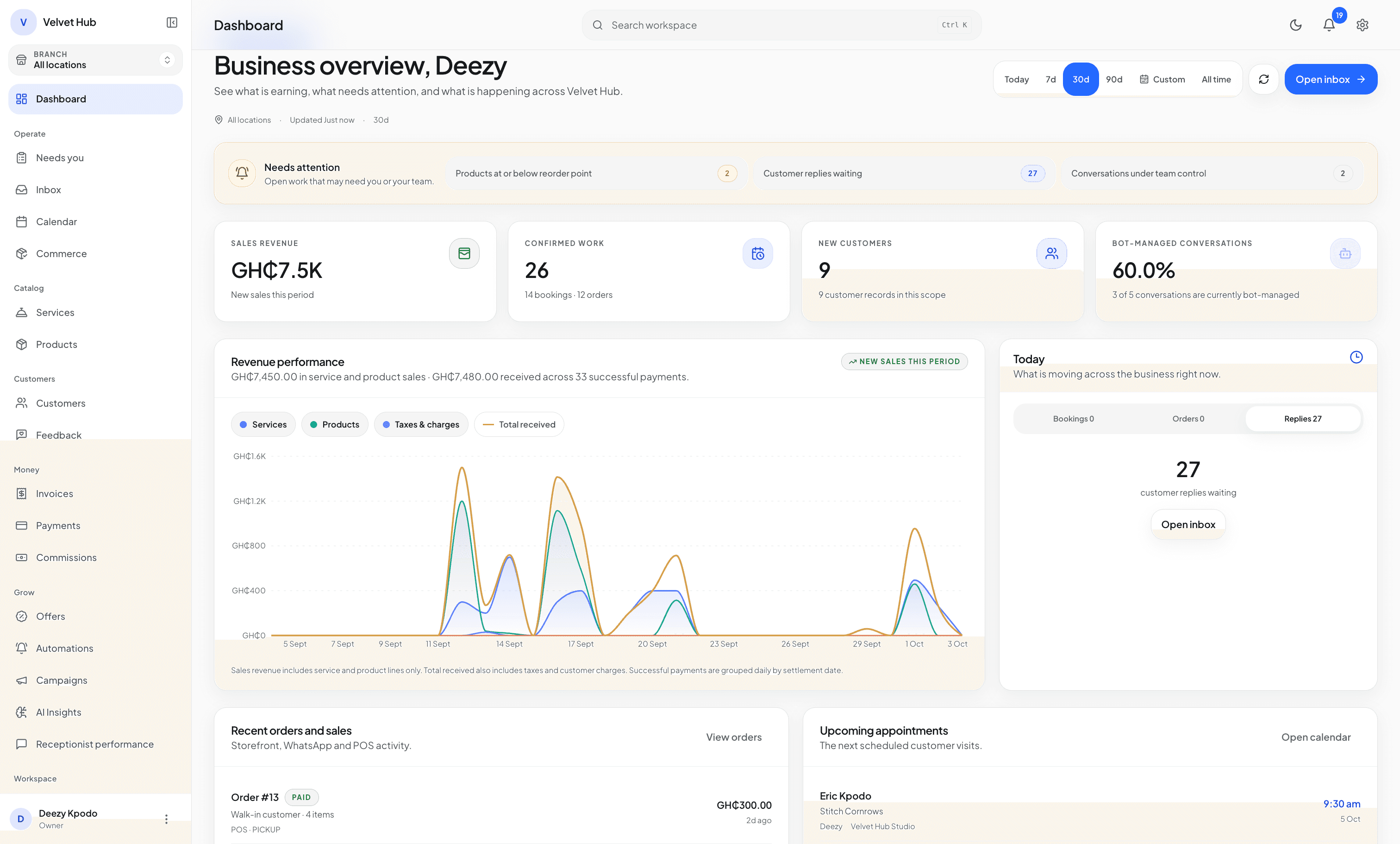Go to Inbox in sidebar
Viewport: 1400px width, 844px height.
click(95, 190)
